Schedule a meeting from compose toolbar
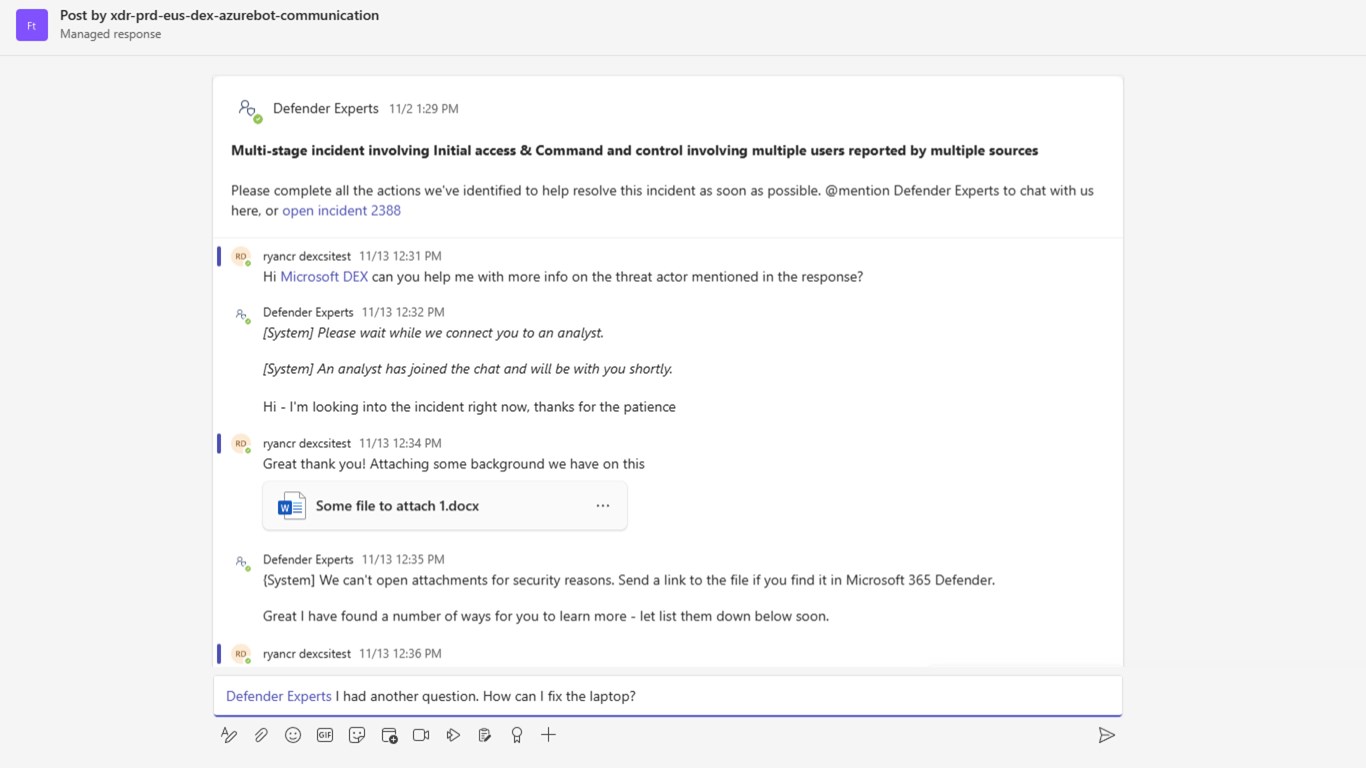This screenshot has height=768, width=1366. pos(389,735)
